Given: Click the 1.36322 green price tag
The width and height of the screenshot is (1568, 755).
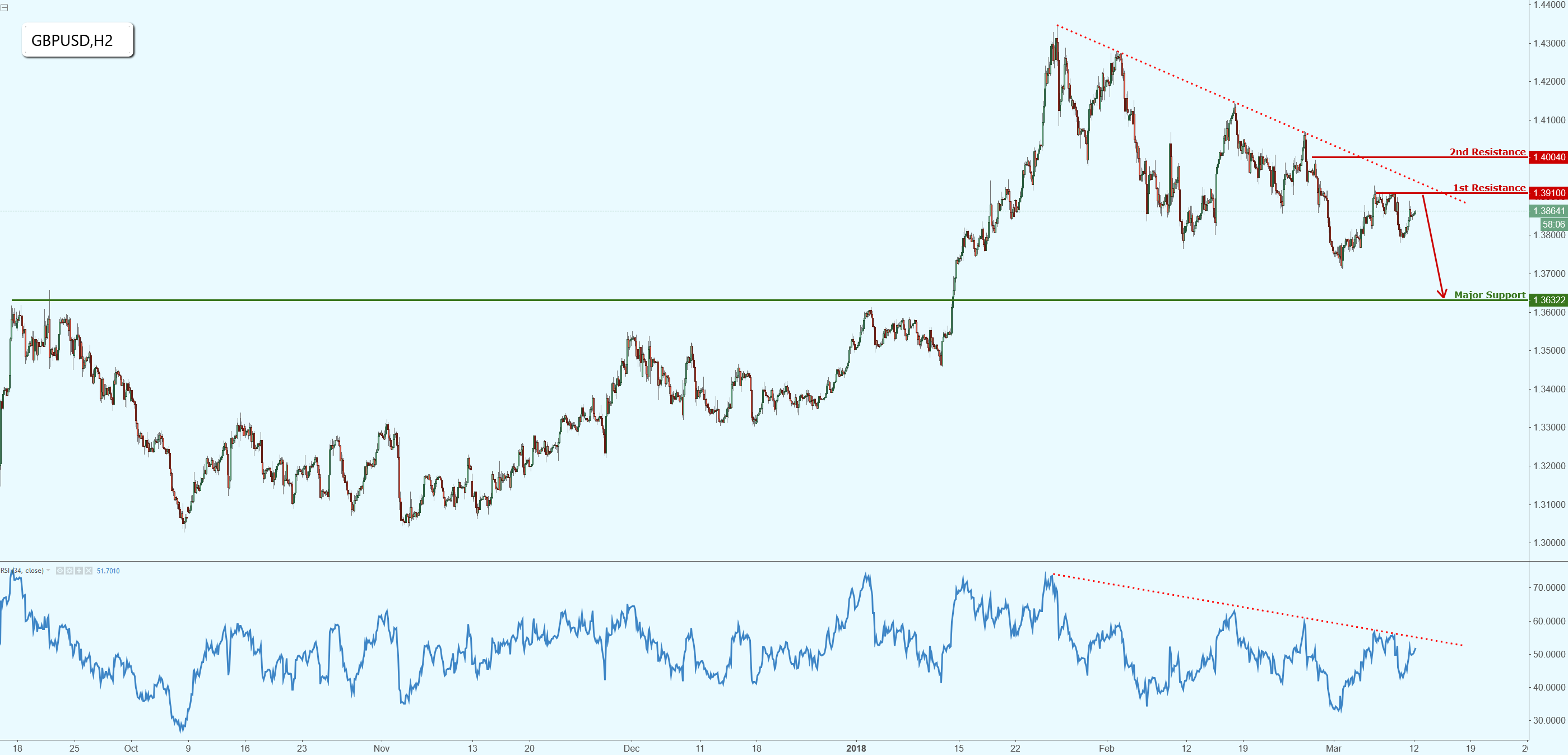Looking at the screenshot, I should pyautogui.click(x=1548, y=299).
